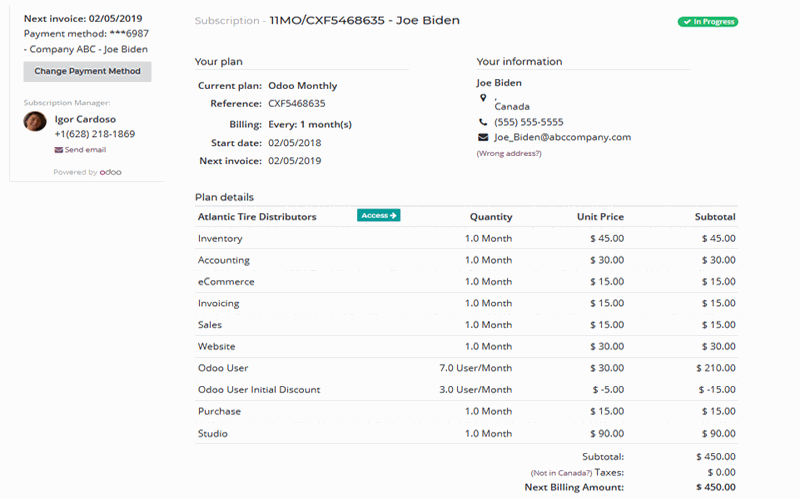This screenshot has height=499, width=800.
Task: Click the In Progress status badge
Action: (x=707, y=21)
